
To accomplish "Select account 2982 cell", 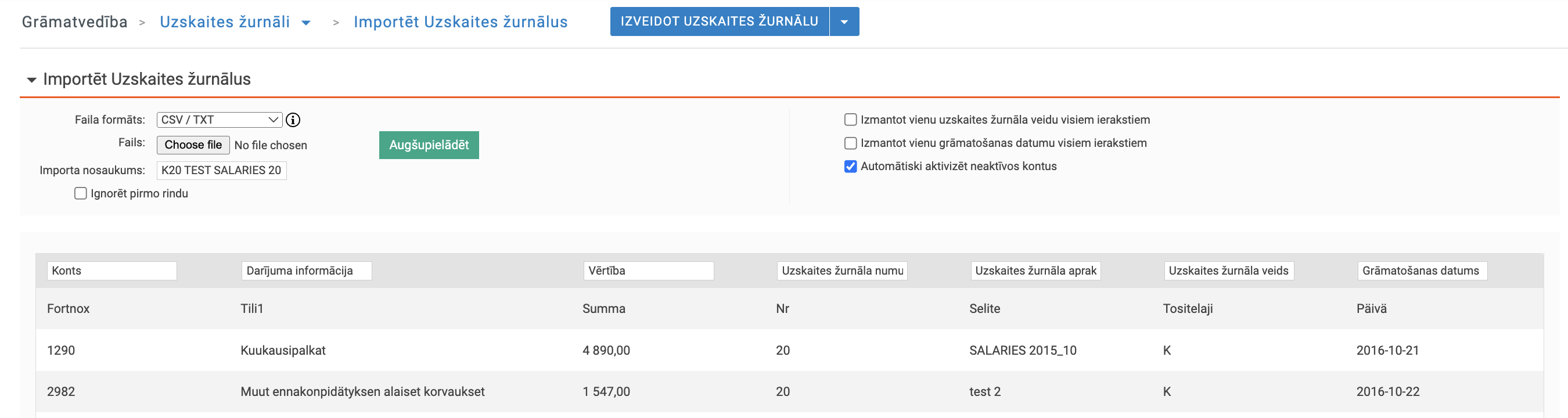I will pos(61,392).
